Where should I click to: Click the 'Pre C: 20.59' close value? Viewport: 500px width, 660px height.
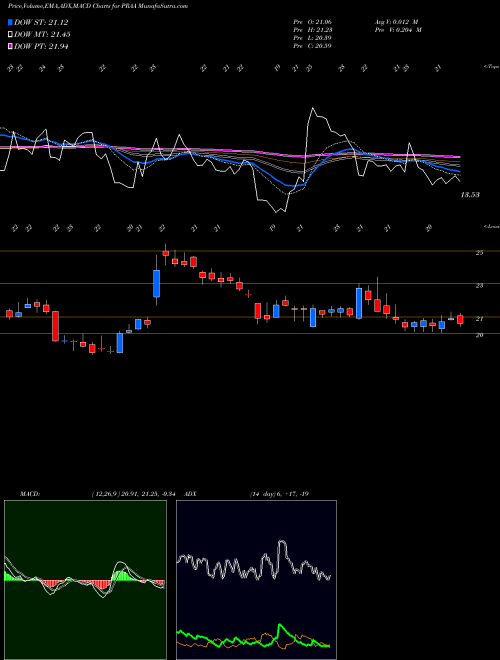(312, 46)
